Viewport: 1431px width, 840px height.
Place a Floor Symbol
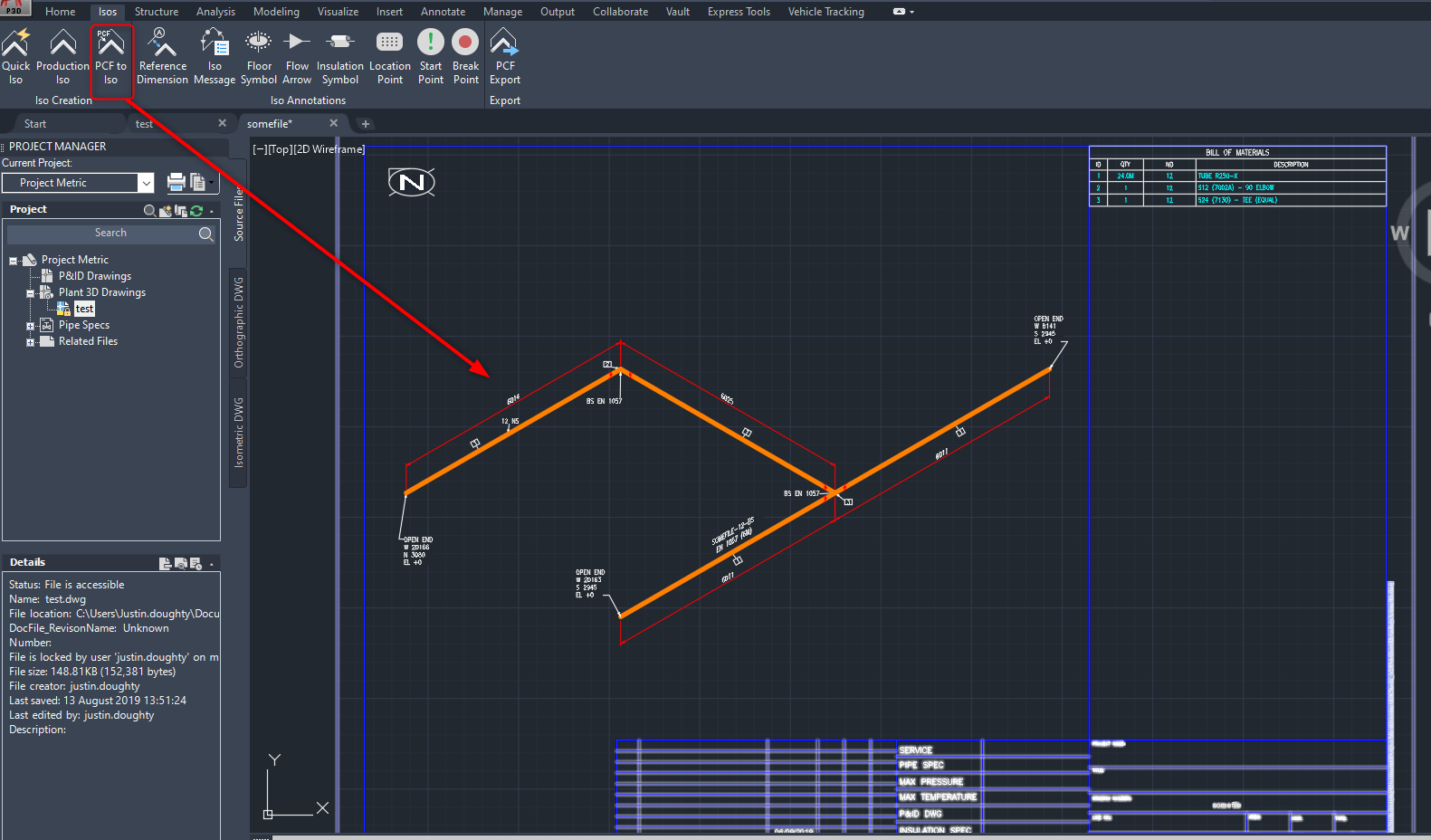coord(259,56)
